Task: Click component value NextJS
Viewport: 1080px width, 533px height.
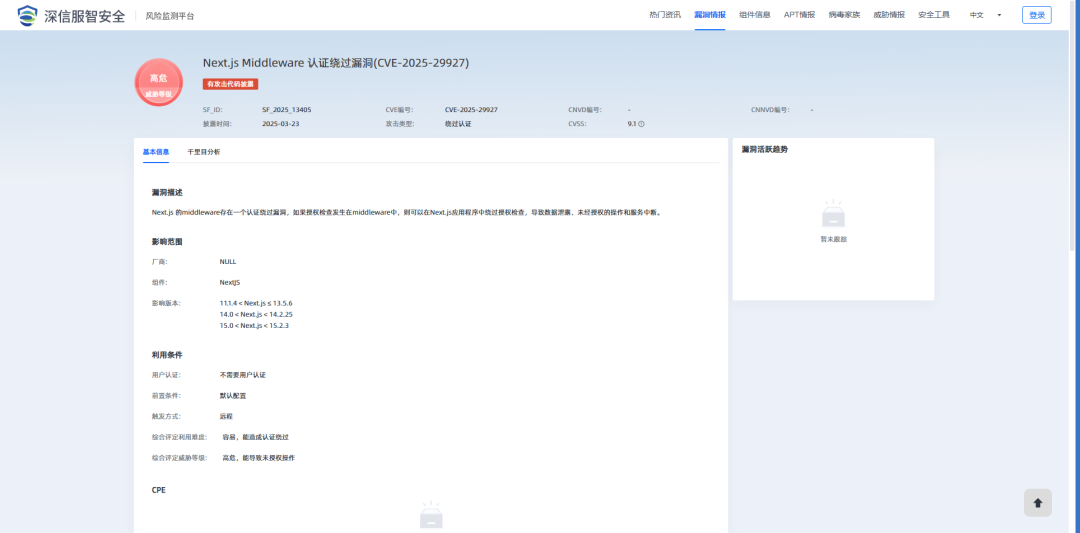Action: pos(230,282)
